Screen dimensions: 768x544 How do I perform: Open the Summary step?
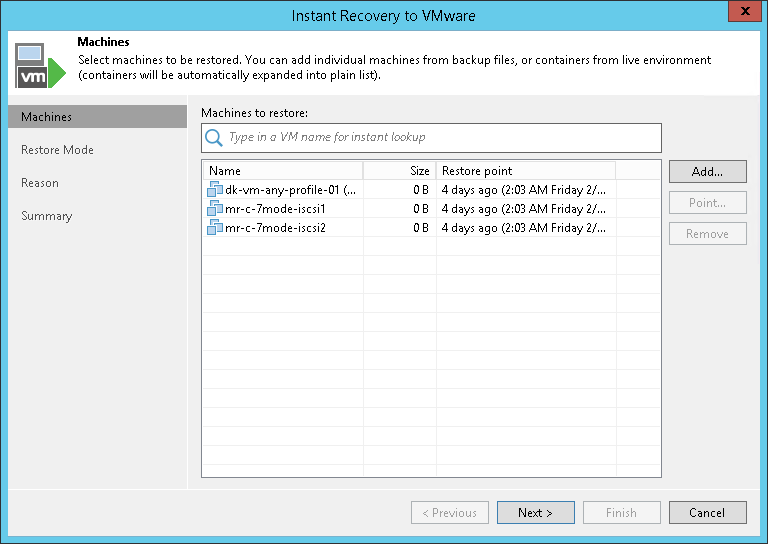coord(47,216)
